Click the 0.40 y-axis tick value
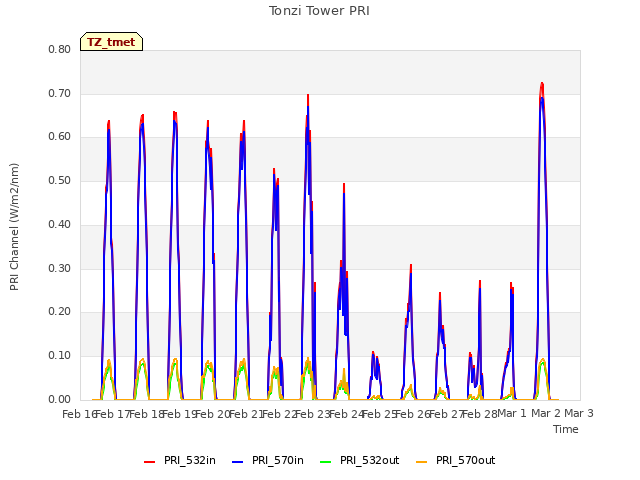640x480 pixels. (60, 224)
